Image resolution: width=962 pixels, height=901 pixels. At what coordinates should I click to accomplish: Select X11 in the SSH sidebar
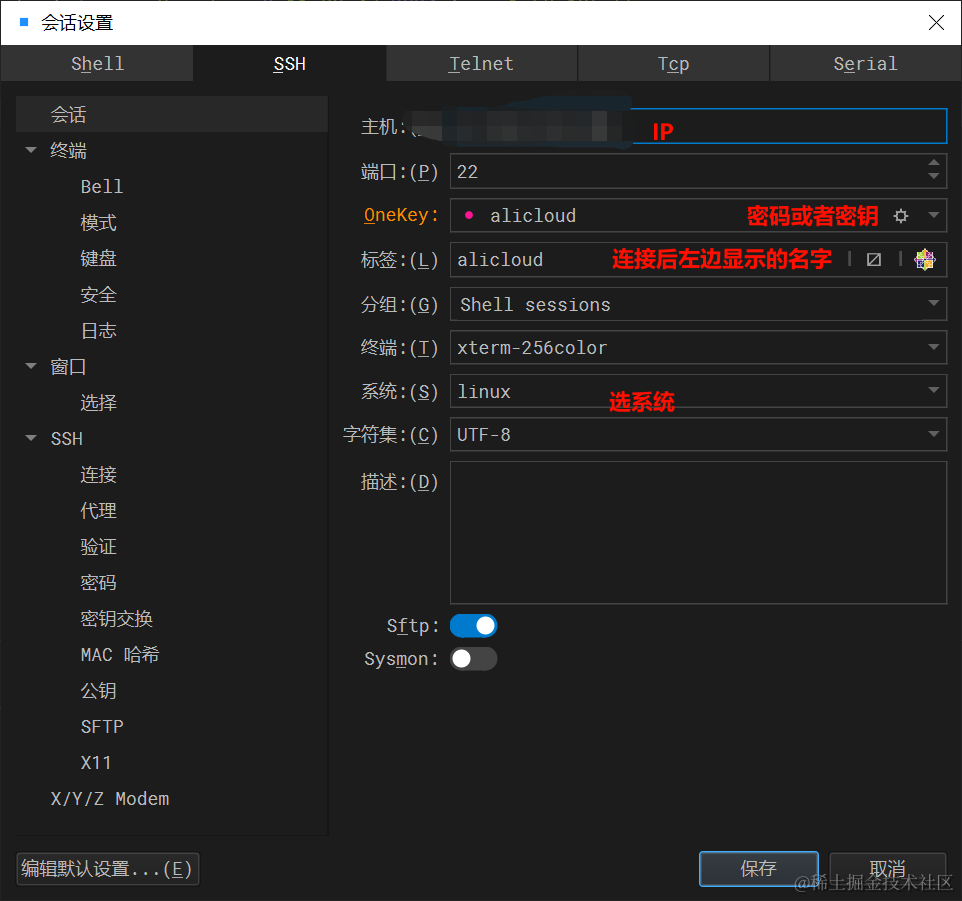coord(96,762)
